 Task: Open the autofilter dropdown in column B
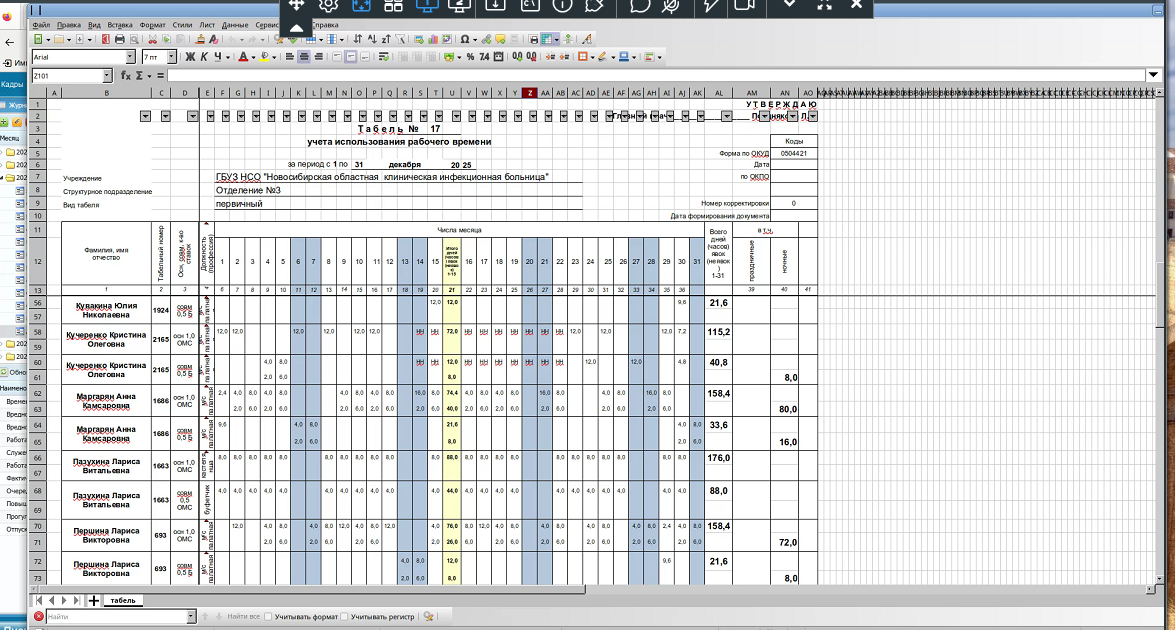pos(145,116)
